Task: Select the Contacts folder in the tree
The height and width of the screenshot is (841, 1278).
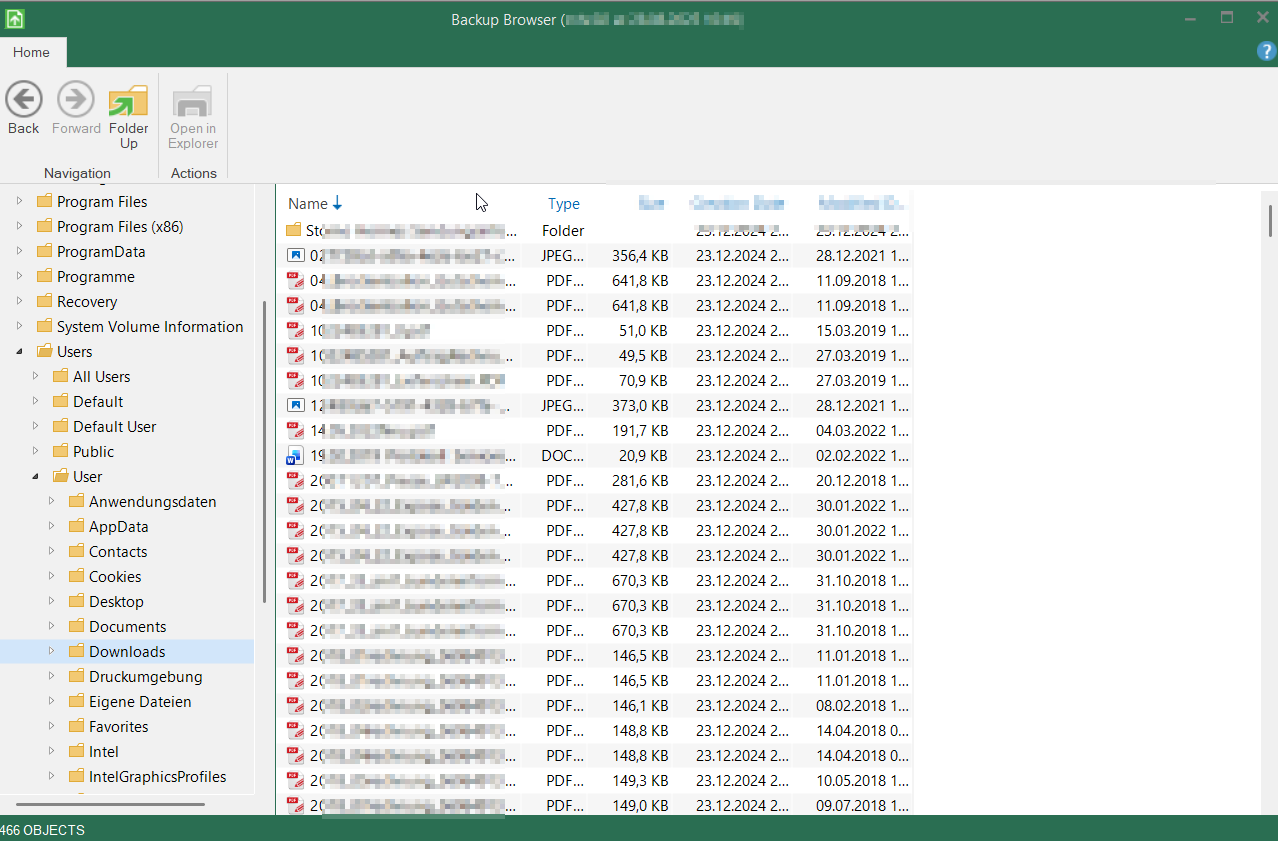Action: pos(118,551)
